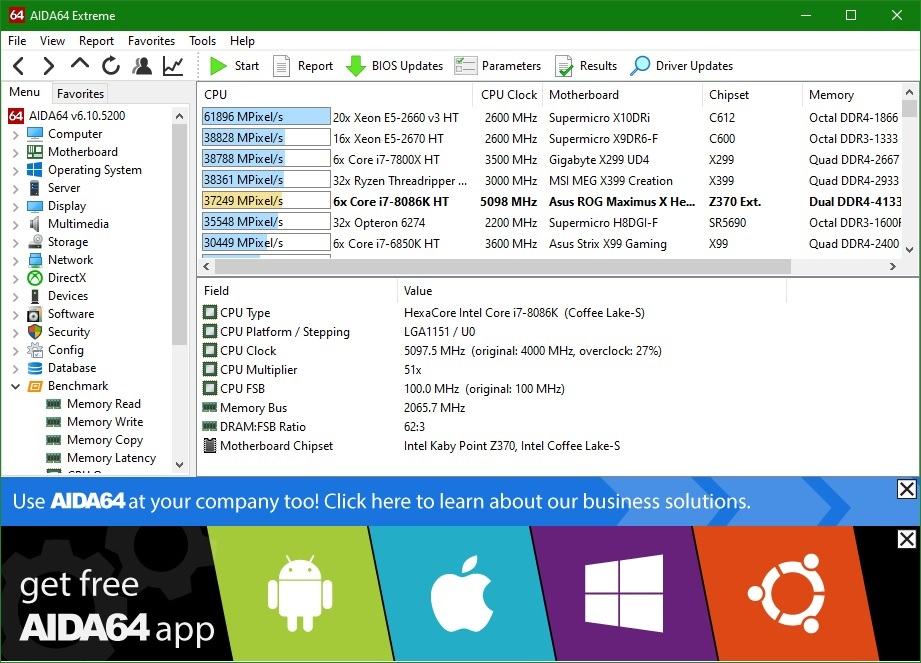Click the highlighted 37249 MPixel/s result bar

point(266,201)
